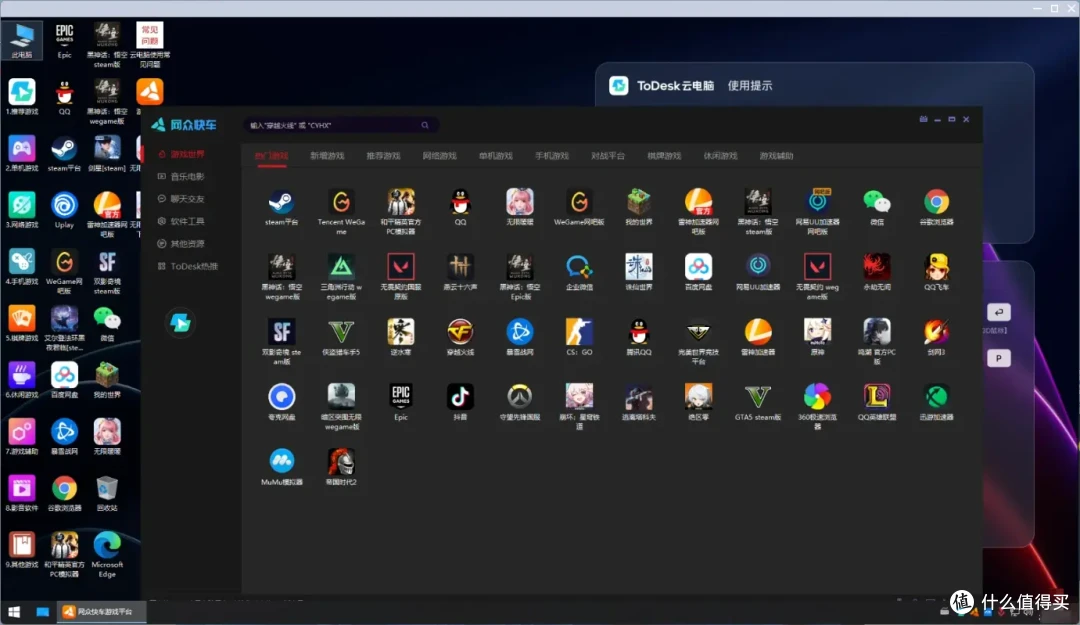Click the P key button on right

click(999, 358)
